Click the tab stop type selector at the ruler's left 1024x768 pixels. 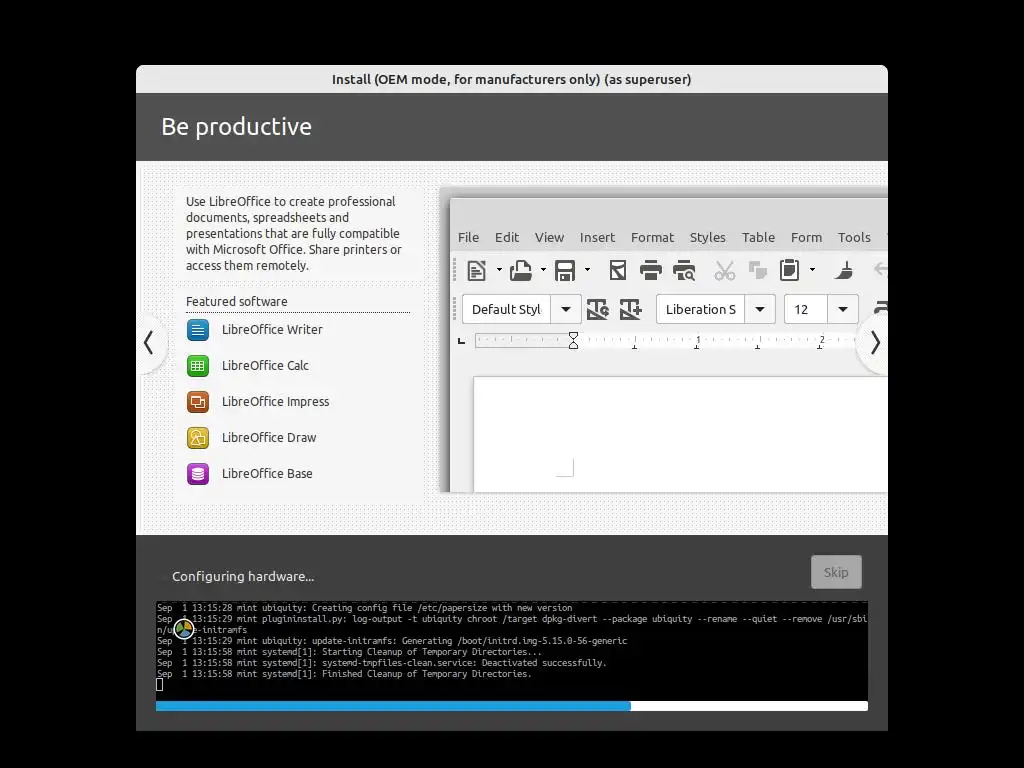point(461,341)
